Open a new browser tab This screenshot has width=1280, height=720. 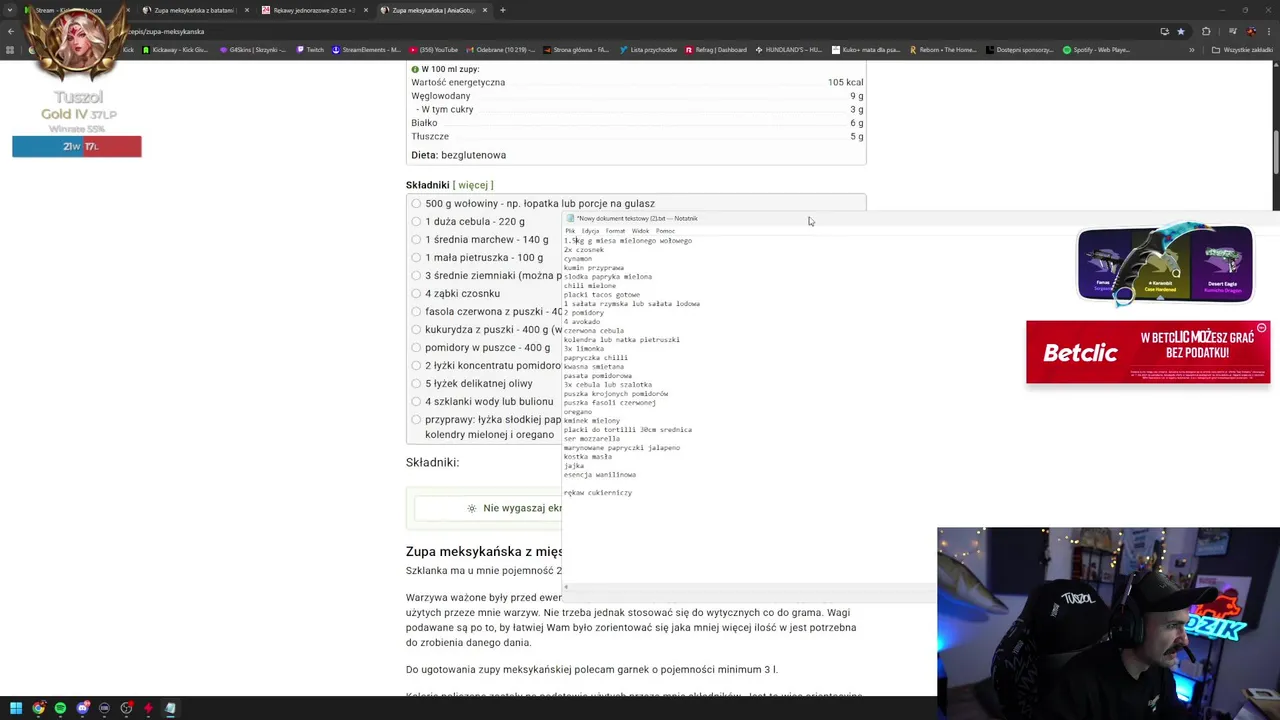[x=503, y=10]
